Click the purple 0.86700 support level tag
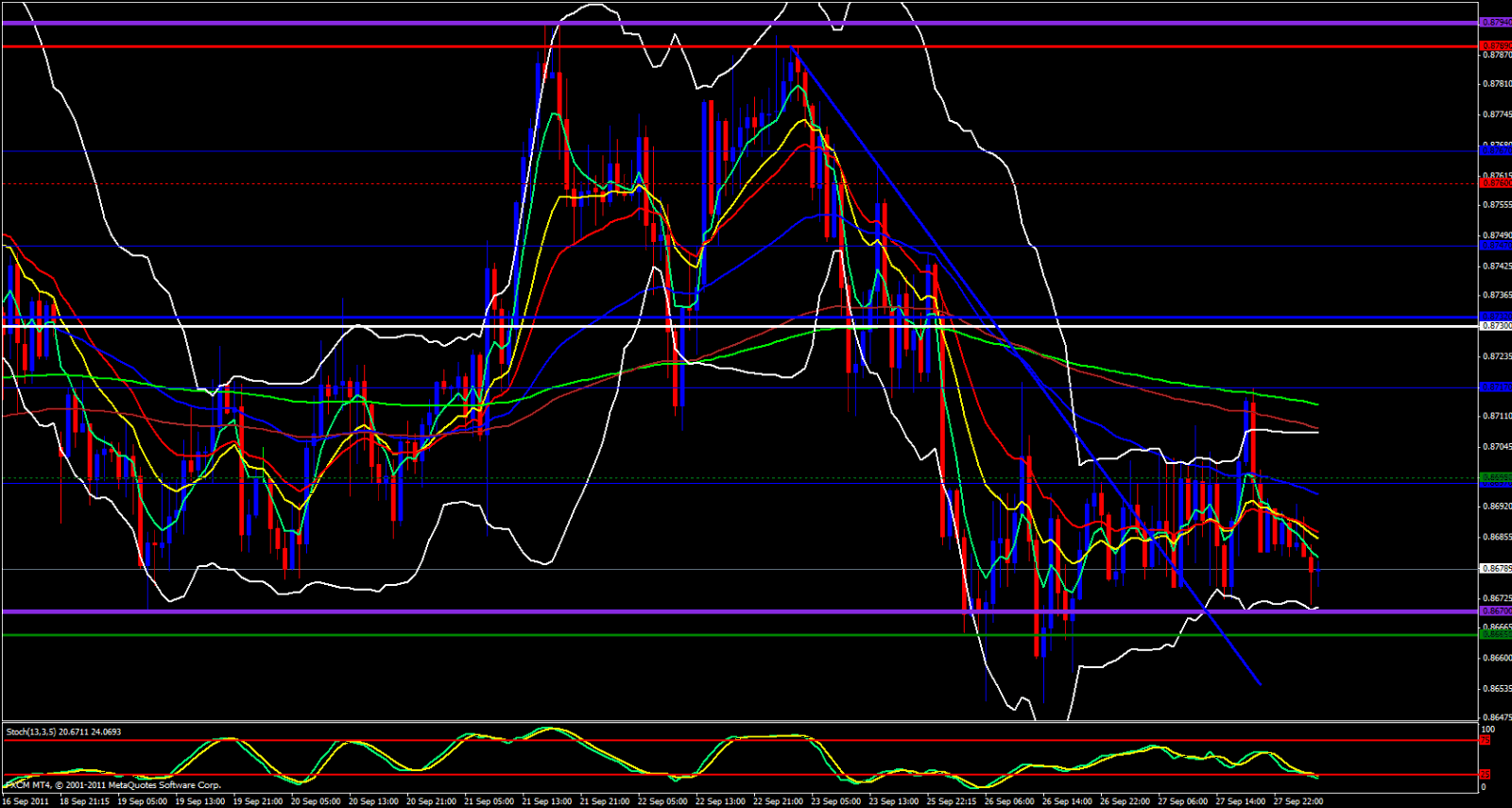1512x808 pixels. (1496, 611)
